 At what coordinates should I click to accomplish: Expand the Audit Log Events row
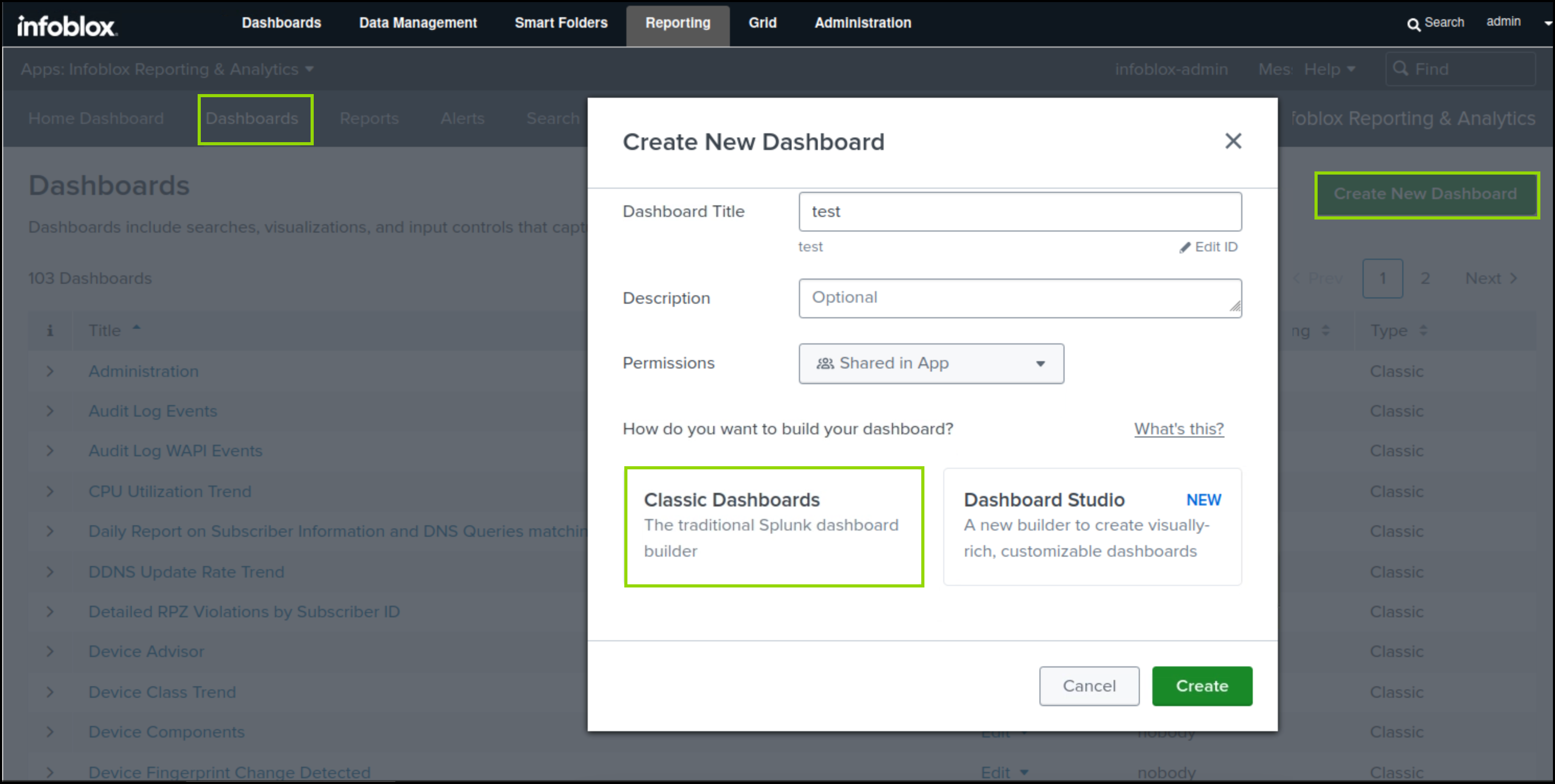(x=50, y=411)
